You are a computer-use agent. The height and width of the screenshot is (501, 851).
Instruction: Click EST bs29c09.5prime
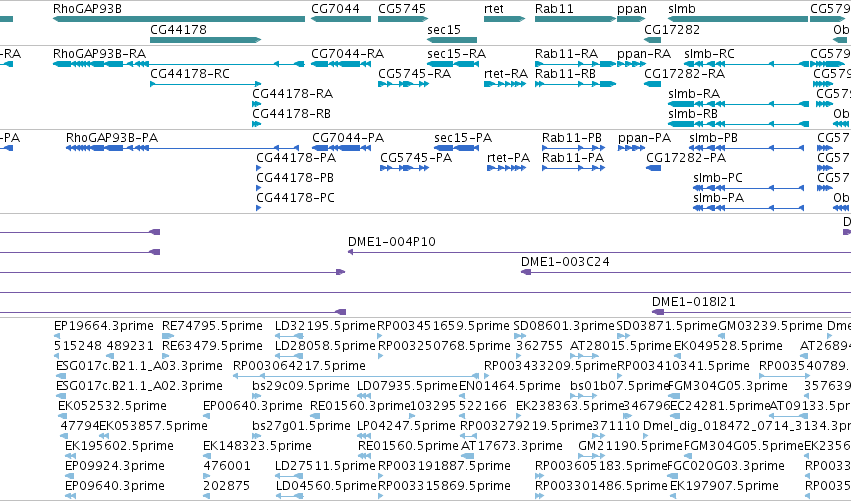pyautogui.click(x=301, y=386)
